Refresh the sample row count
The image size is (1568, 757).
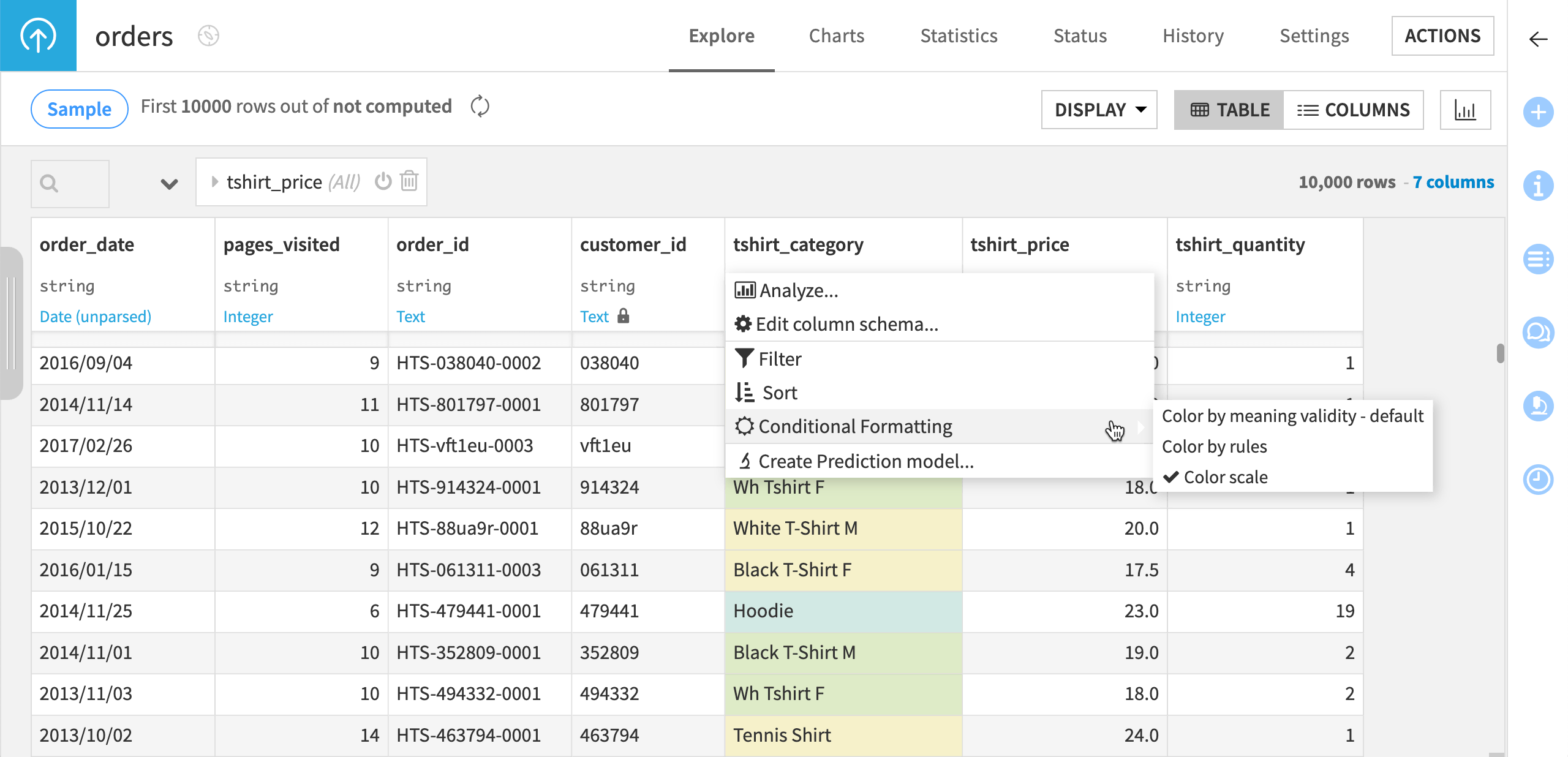(x=480, y=106)
